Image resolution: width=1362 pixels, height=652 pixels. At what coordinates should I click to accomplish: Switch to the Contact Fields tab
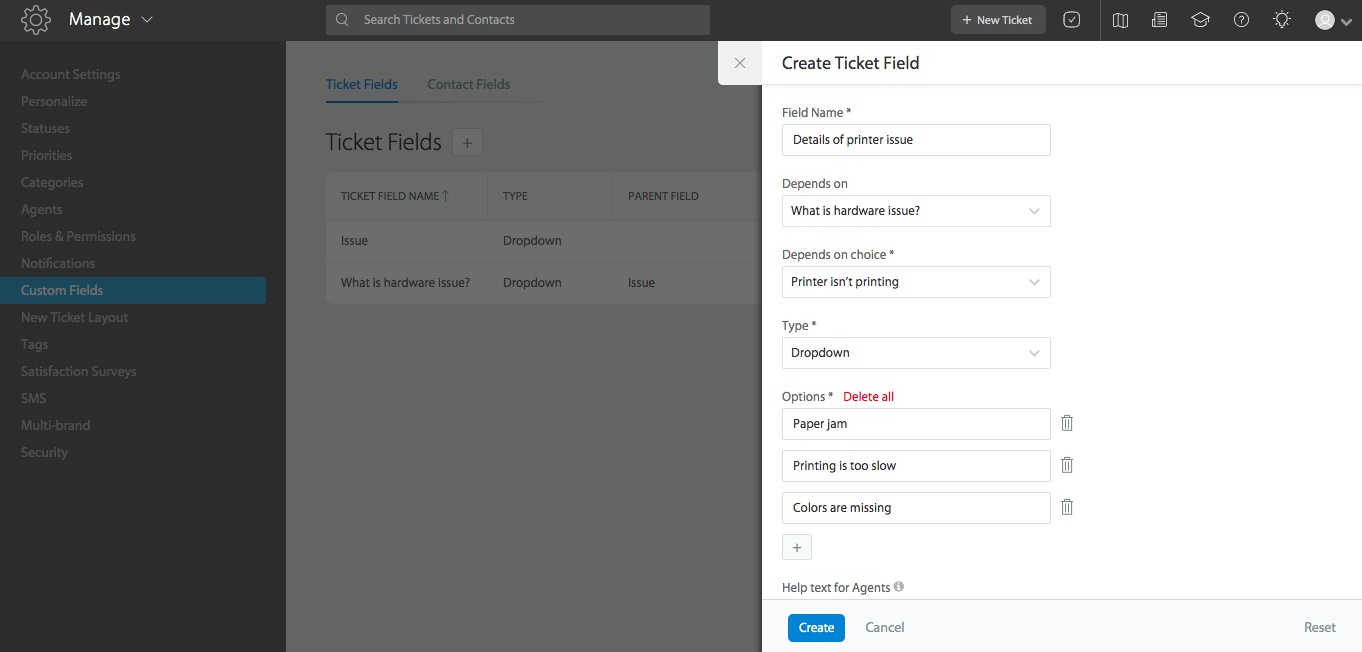click(x=468, y=84)
